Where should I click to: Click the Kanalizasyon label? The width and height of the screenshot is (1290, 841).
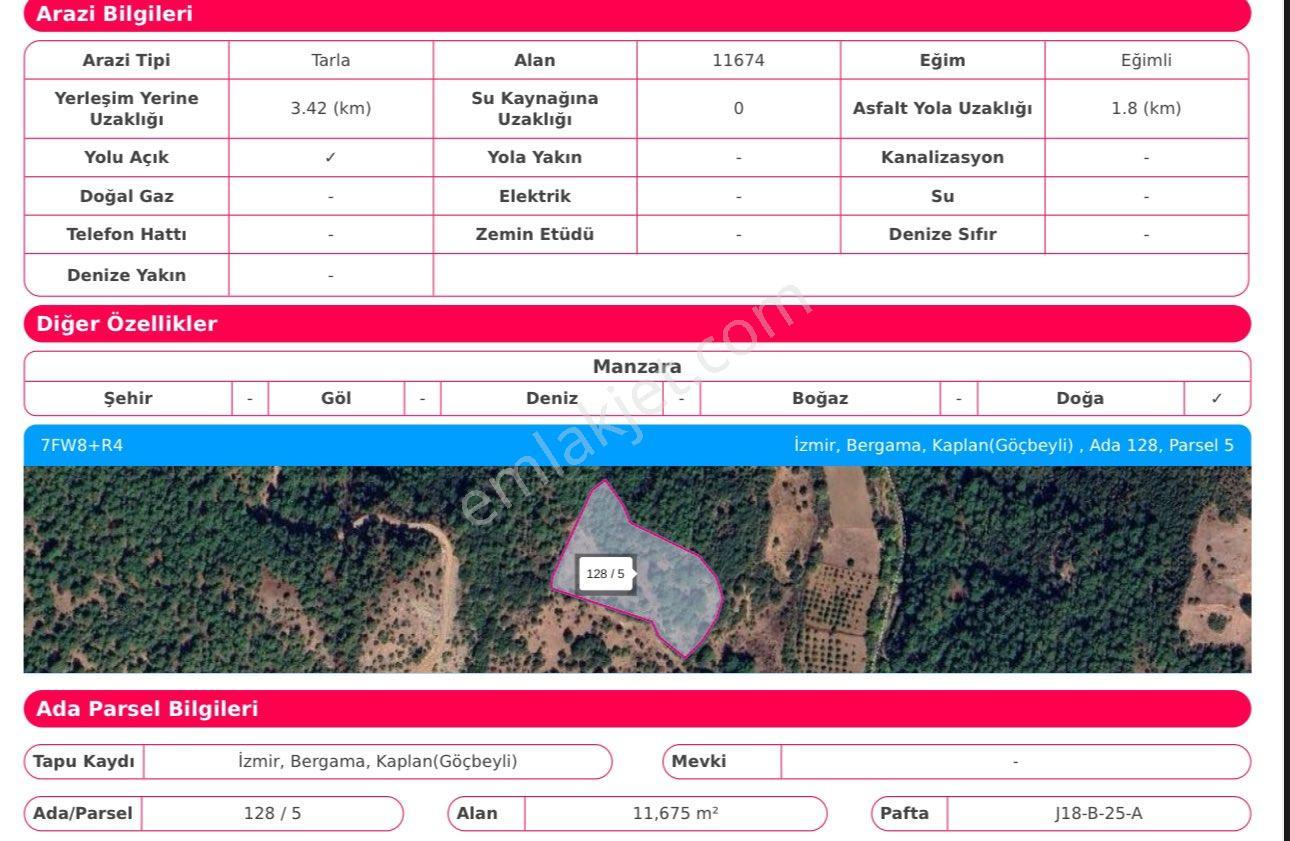pyautogui.click(x=942, y=158)
